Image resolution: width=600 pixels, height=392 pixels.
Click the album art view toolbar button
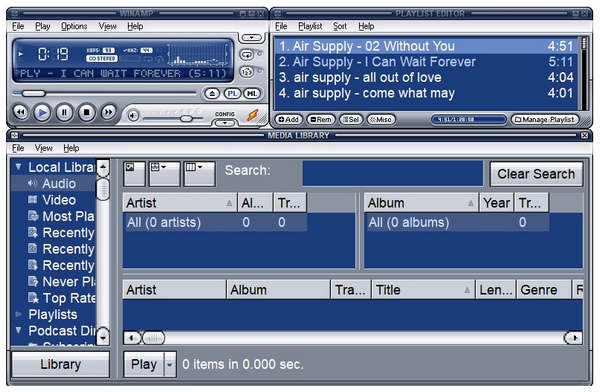click(134, 174)
